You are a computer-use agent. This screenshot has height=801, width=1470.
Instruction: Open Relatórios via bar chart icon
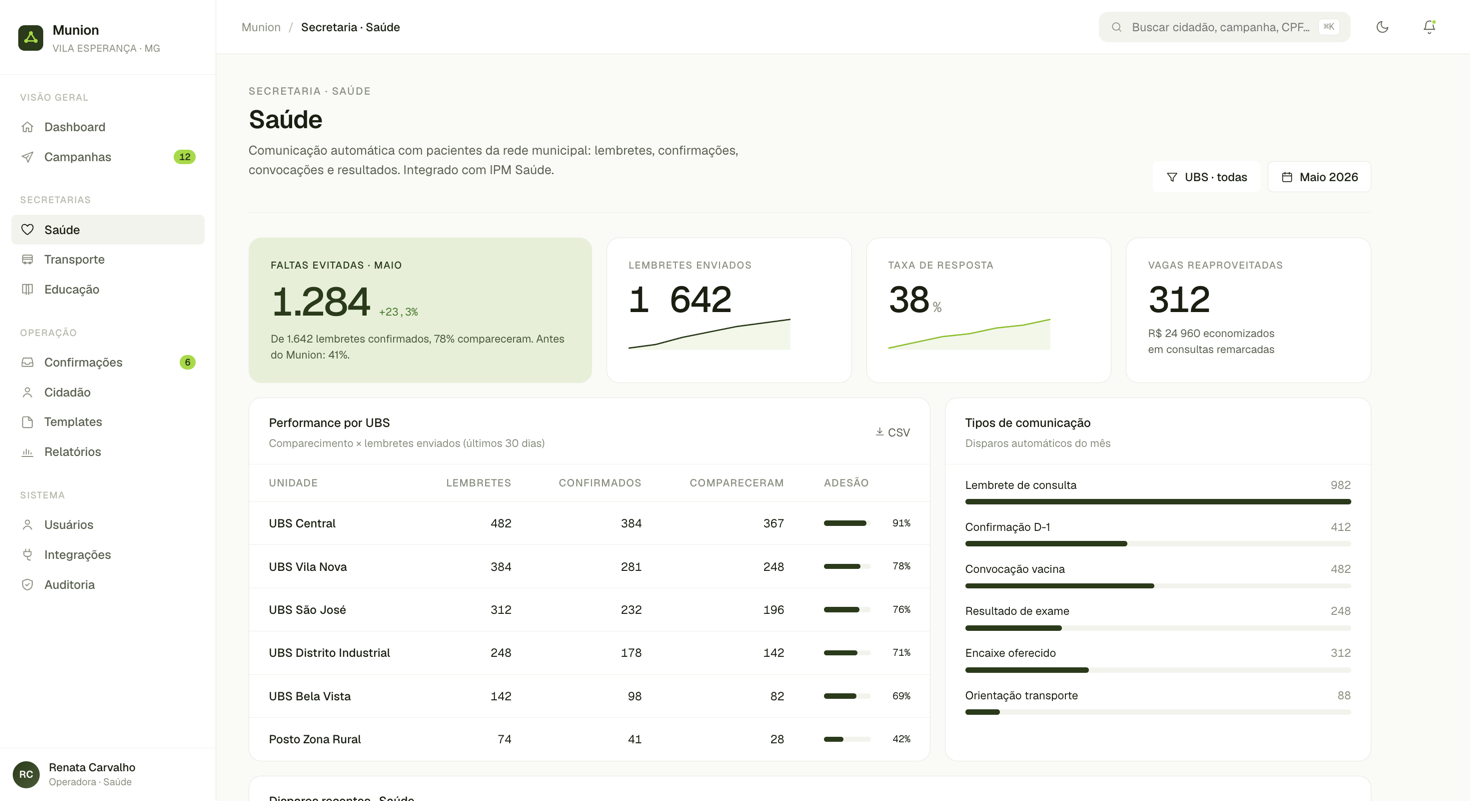coord(28,452)
